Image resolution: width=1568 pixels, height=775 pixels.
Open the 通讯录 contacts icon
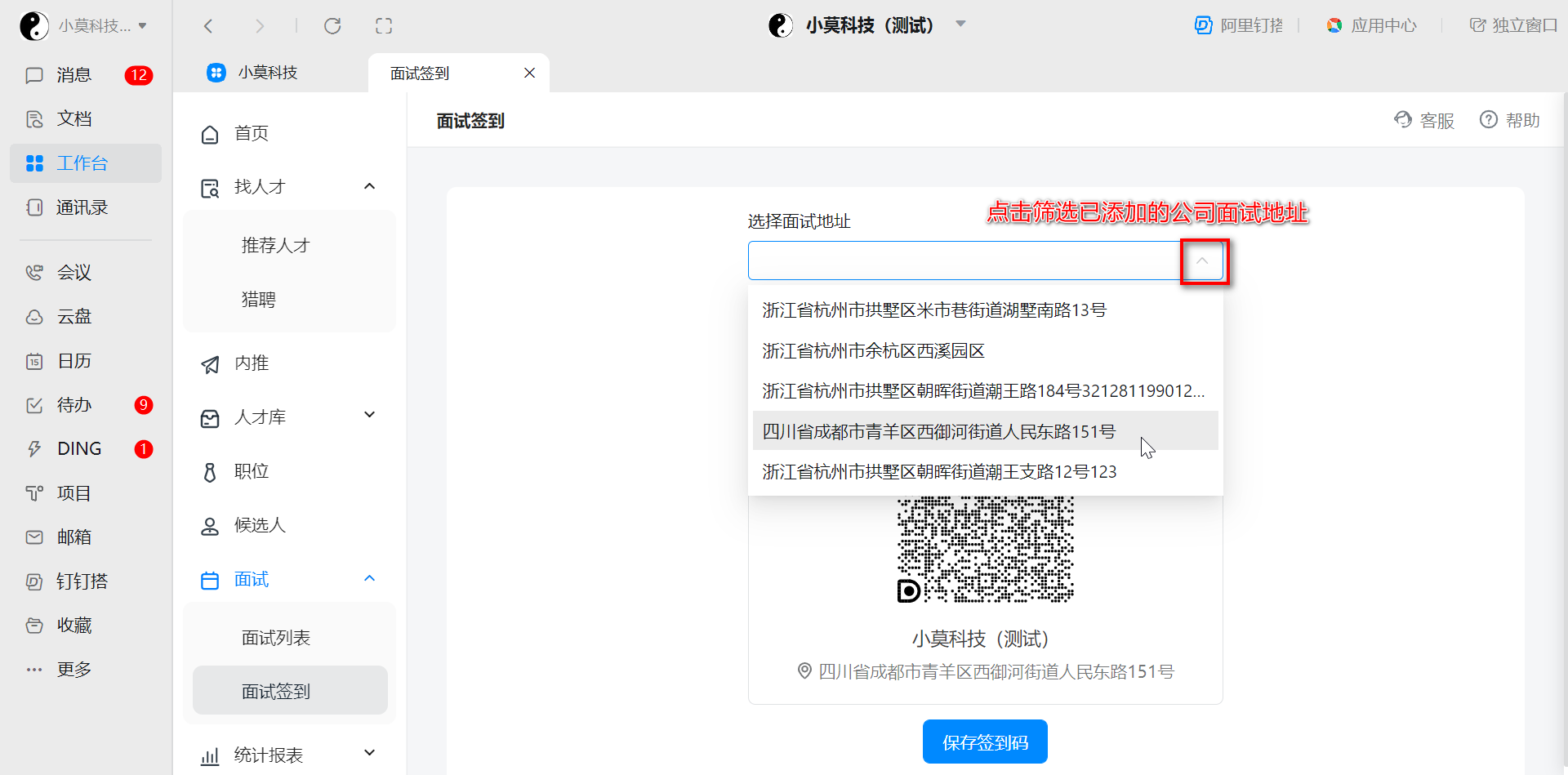[34, 207]
